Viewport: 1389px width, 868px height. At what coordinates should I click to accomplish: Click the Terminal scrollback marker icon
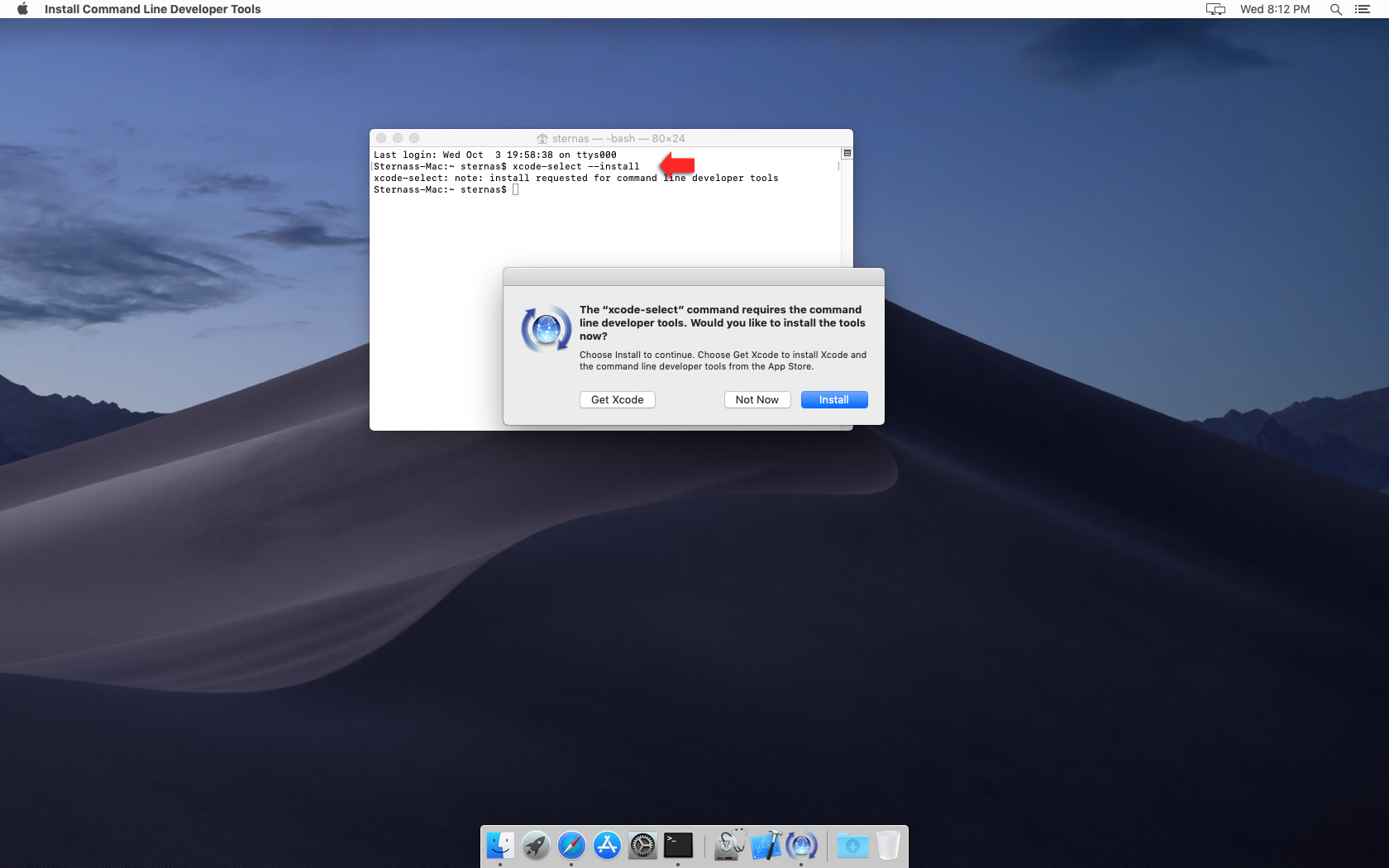tap(847, 153)
